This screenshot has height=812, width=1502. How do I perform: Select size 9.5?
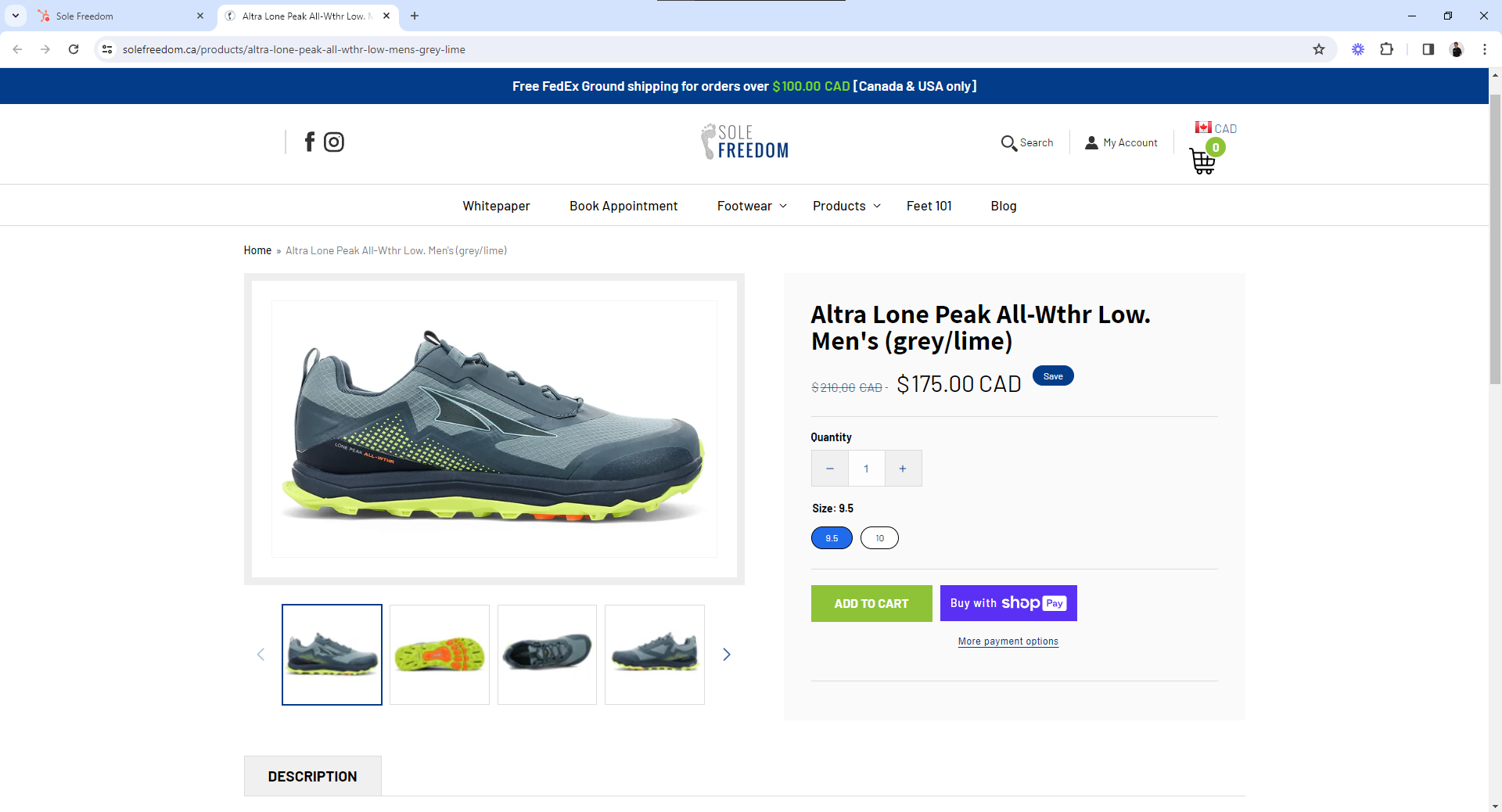[832, 538]
